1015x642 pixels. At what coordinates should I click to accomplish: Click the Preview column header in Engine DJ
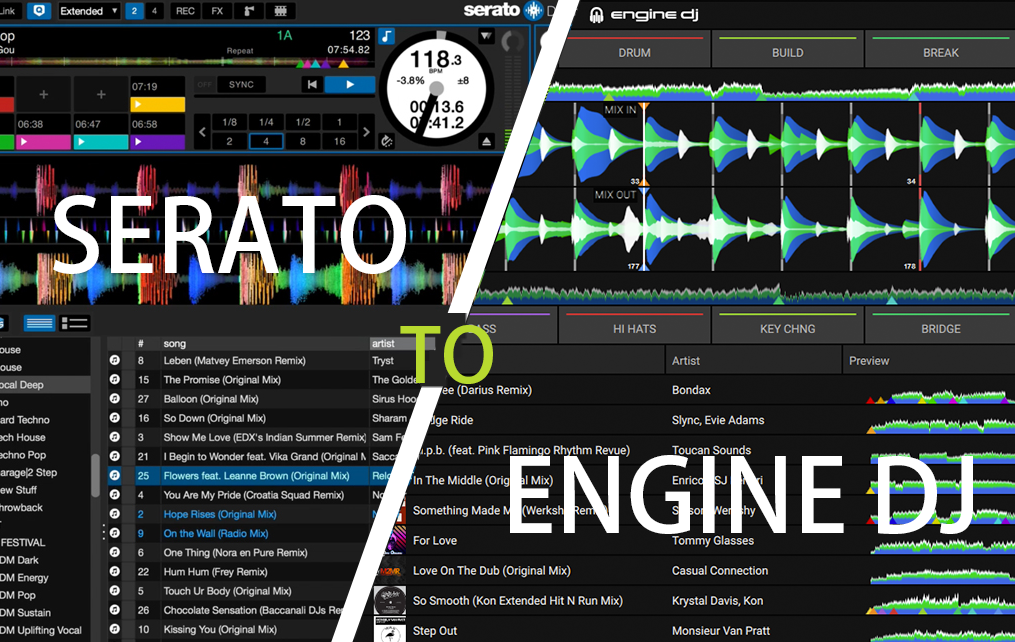928,360
